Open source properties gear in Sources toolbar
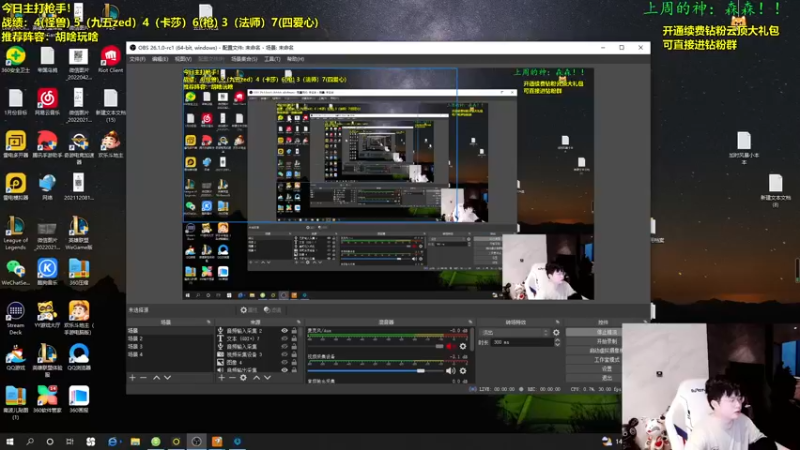This screenshot has width=800, height=450. point(243,378)
